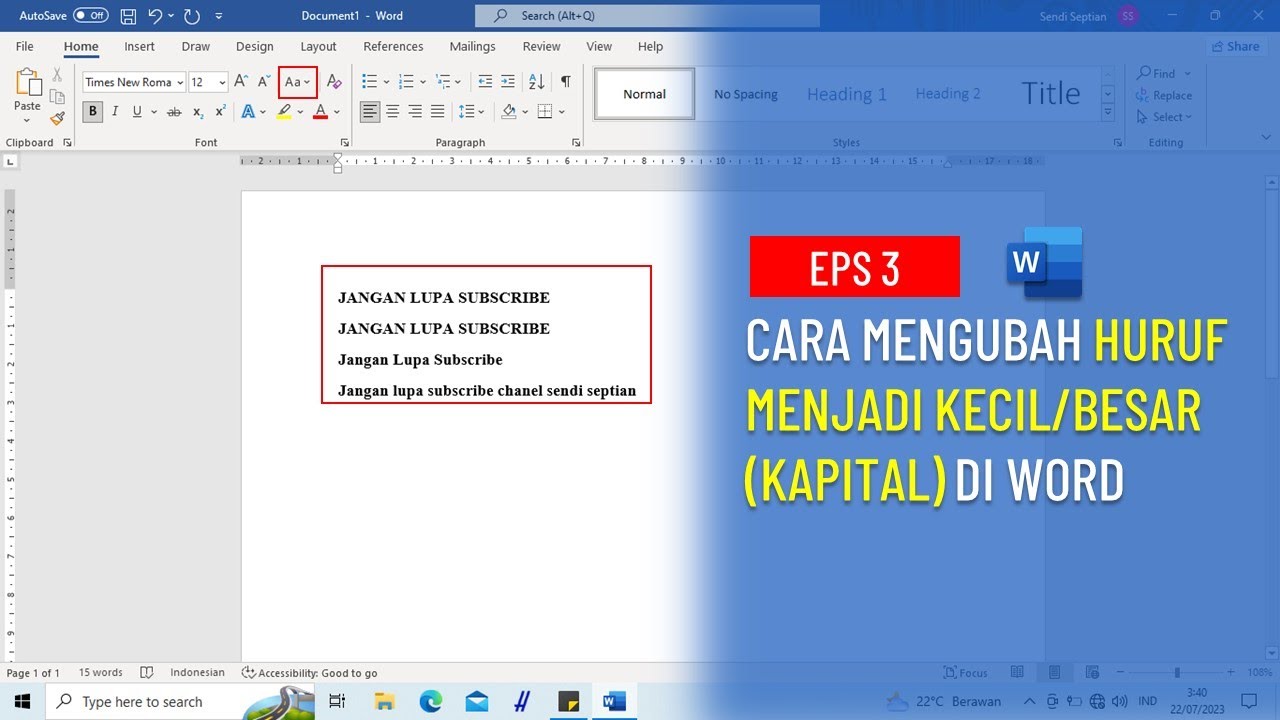Switch to the Layout tab
Image resolution: width=1280 pixels, height=720 pixels.
click(318, 46)
